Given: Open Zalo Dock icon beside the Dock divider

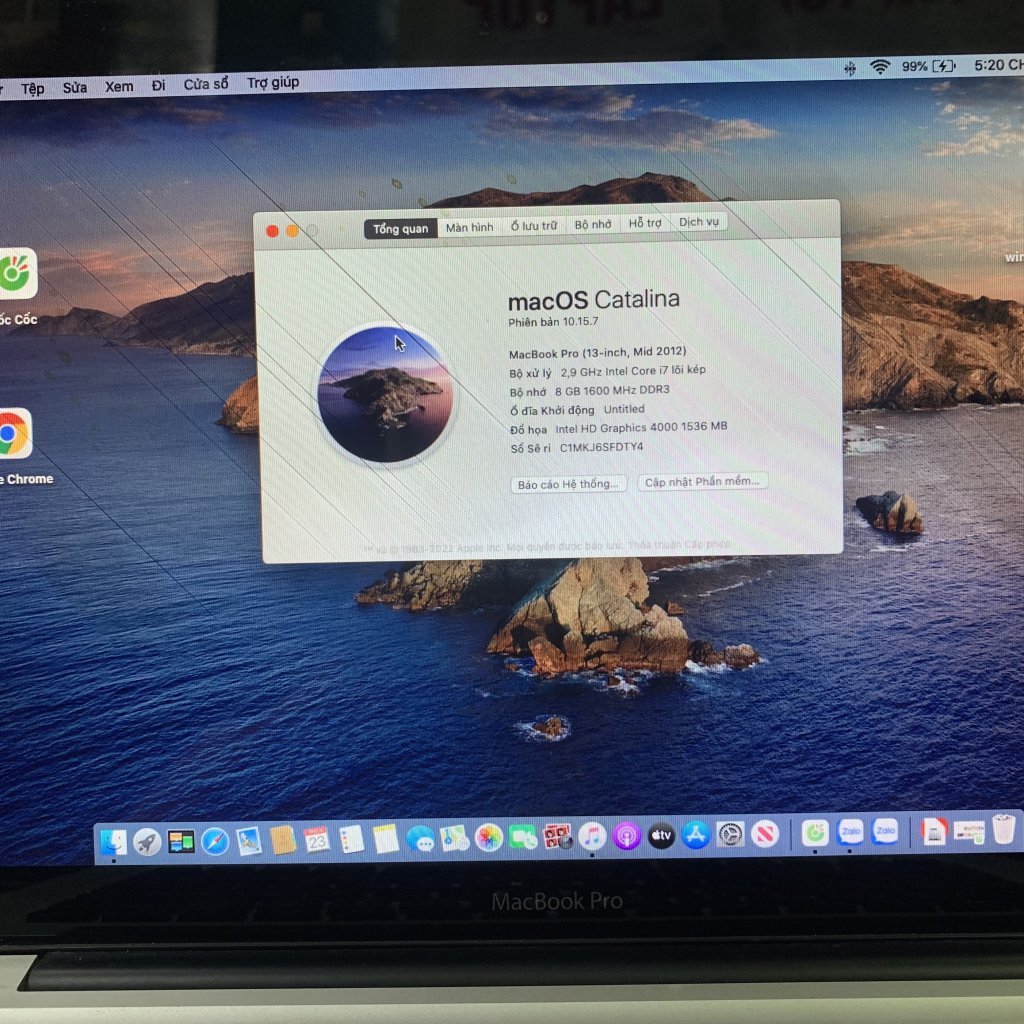Looking at the screenshot, I should [885, 831].
